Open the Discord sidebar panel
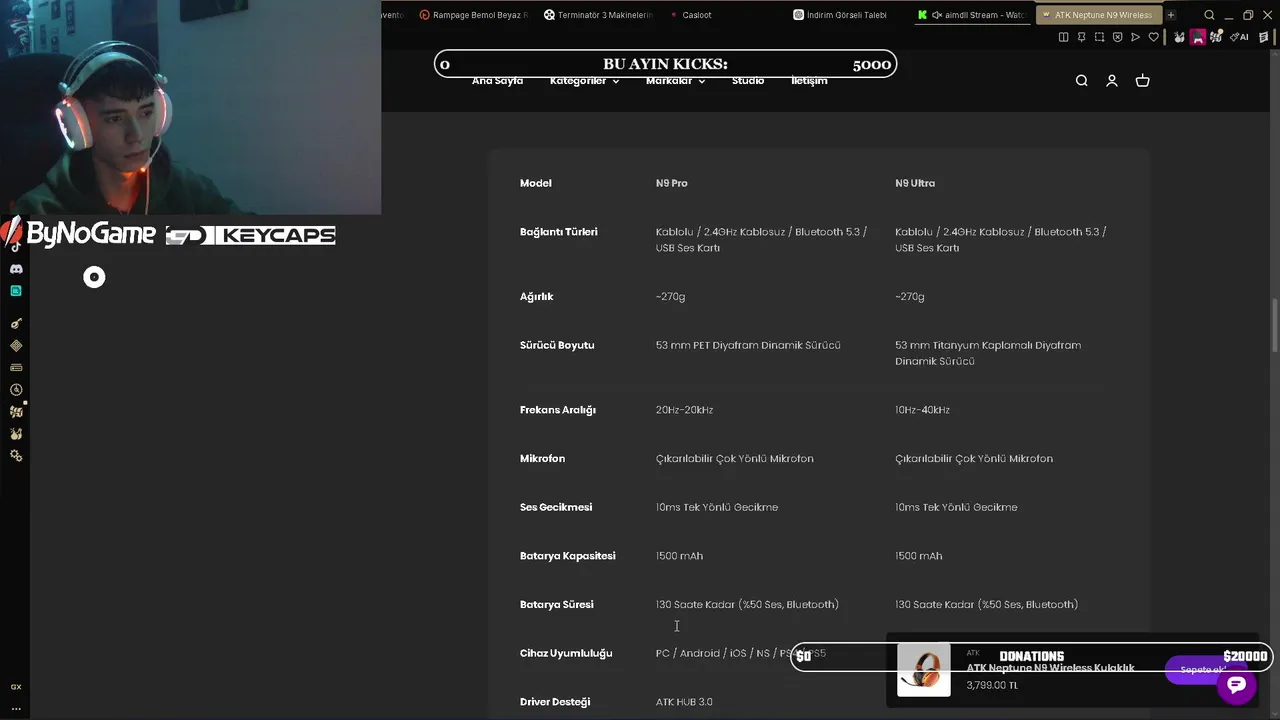The height and width of the screenshot is (720, 1280). (16, 269)
